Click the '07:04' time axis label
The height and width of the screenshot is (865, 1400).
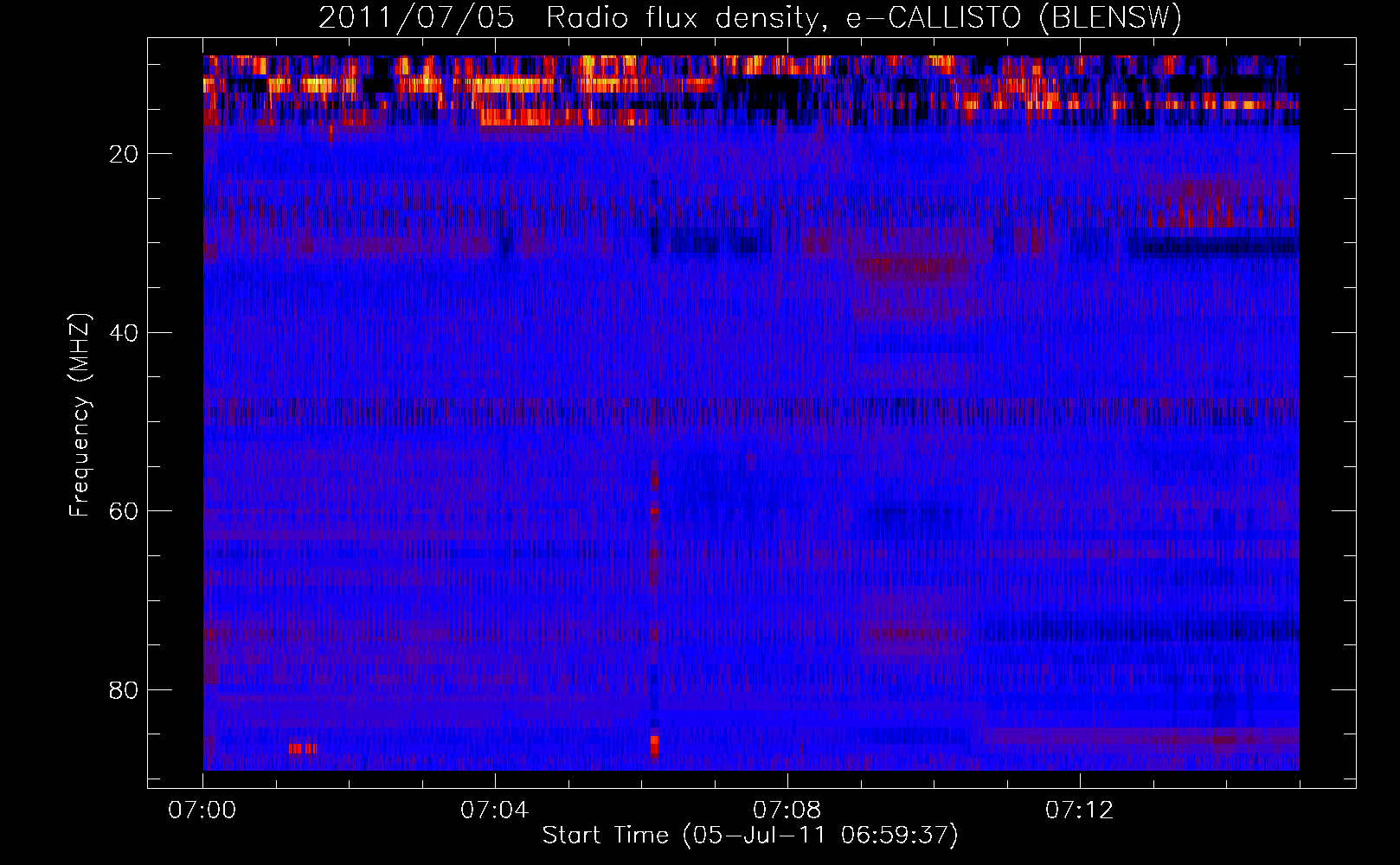click(494, 811)
